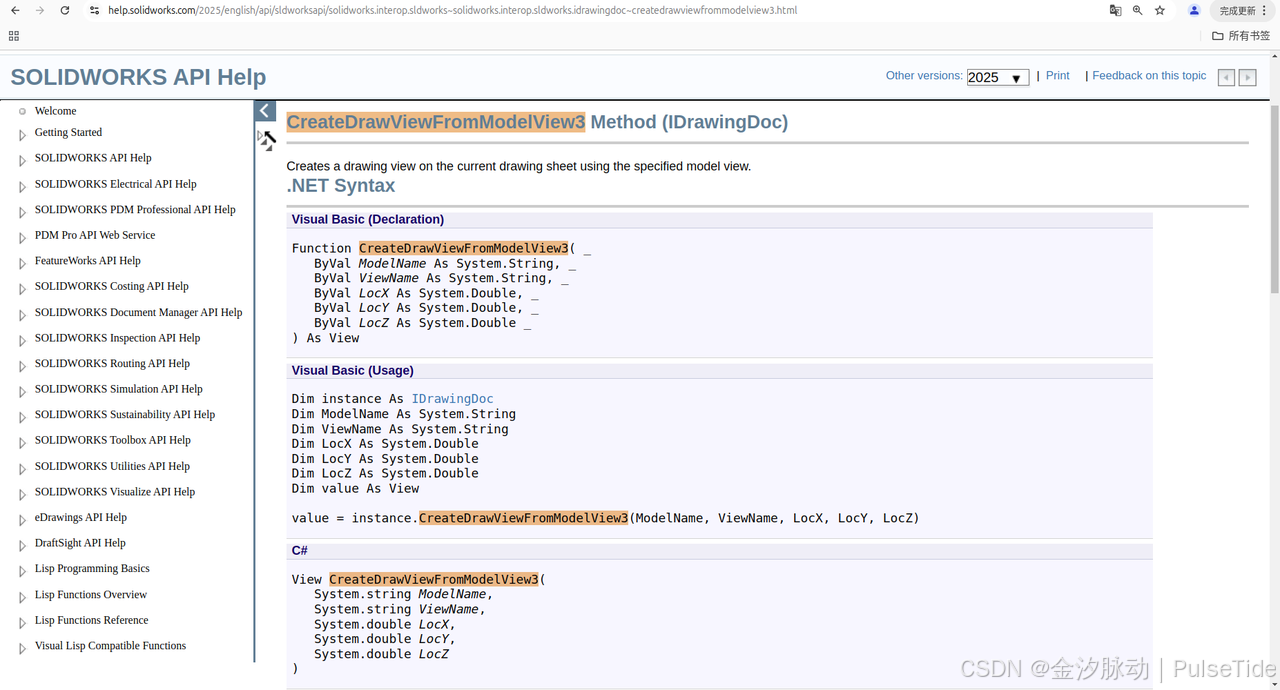
Task: Click the sync contents icon below collapse arrow
Action: point(267,140)
